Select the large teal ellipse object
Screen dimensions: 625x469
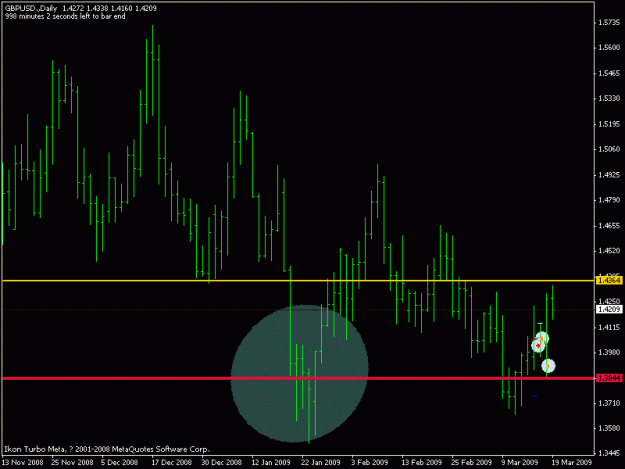coord(299,374)
